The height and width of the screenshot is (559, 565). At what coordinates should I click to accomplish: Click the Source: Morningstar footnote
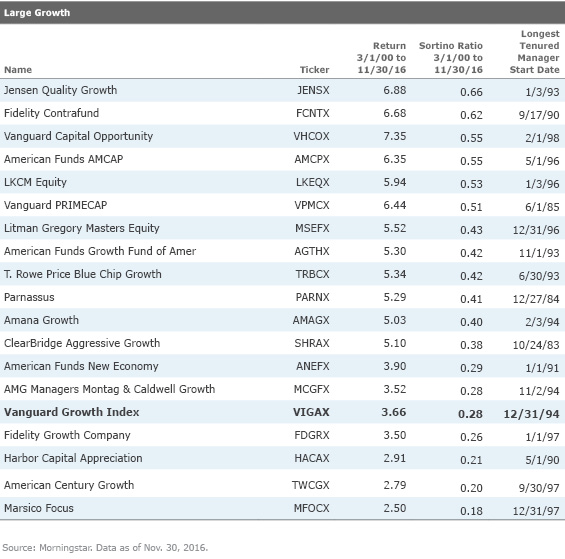click(x=105, y=548)
